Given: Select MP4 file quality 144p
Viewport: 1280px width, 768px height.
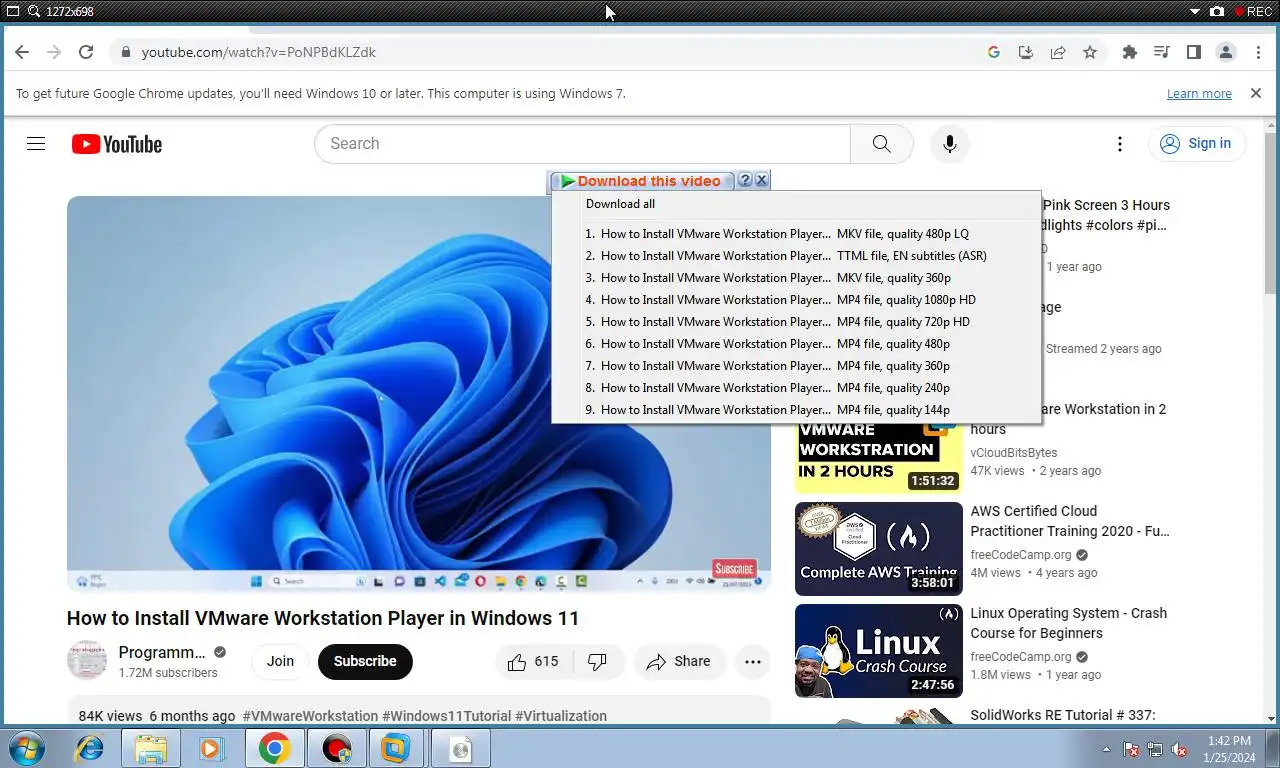Looking at the screenshot, I should tap(796, 410).
